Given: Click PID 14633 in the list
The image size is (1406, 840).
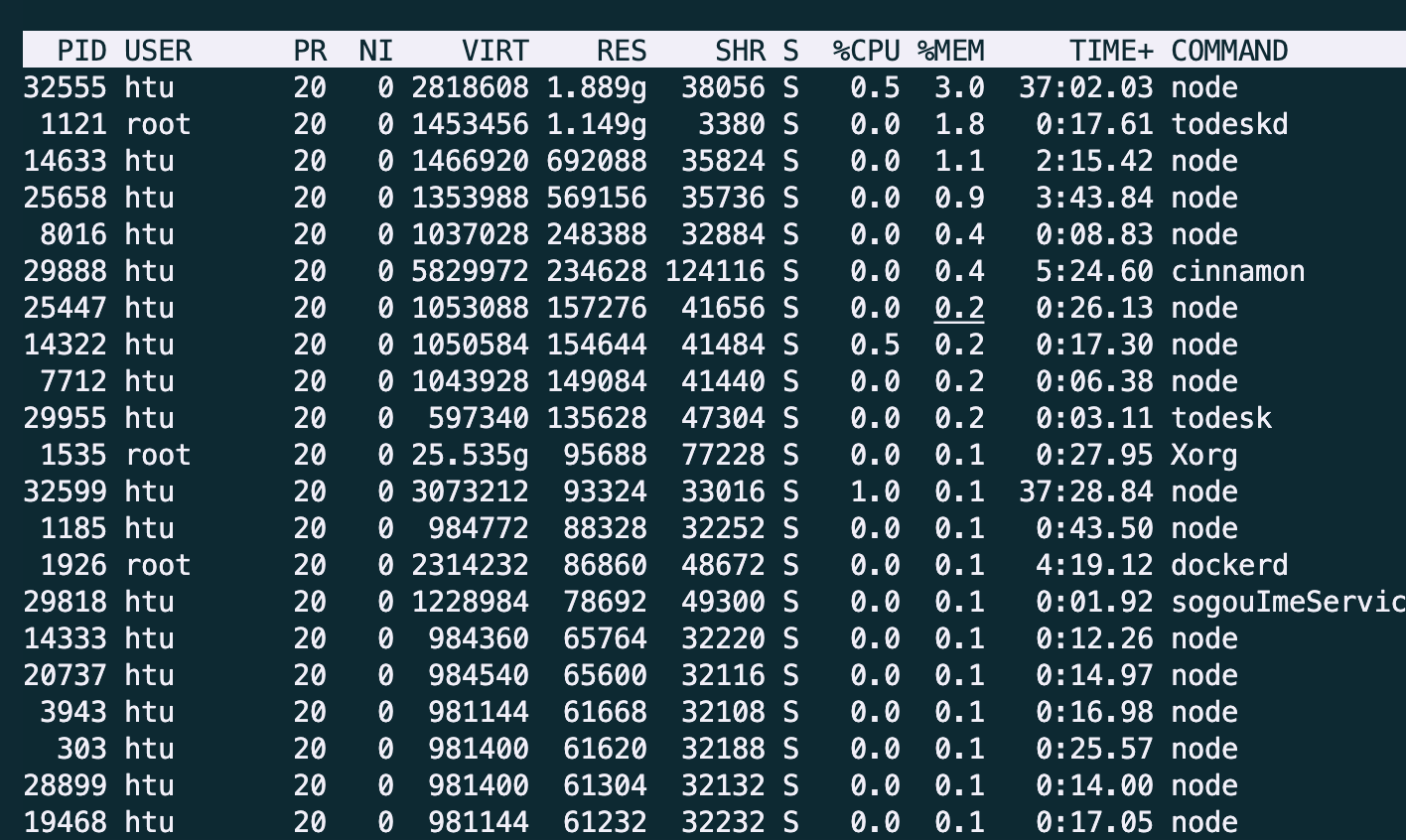Looking at the screenshot, I should coord(65,161).
